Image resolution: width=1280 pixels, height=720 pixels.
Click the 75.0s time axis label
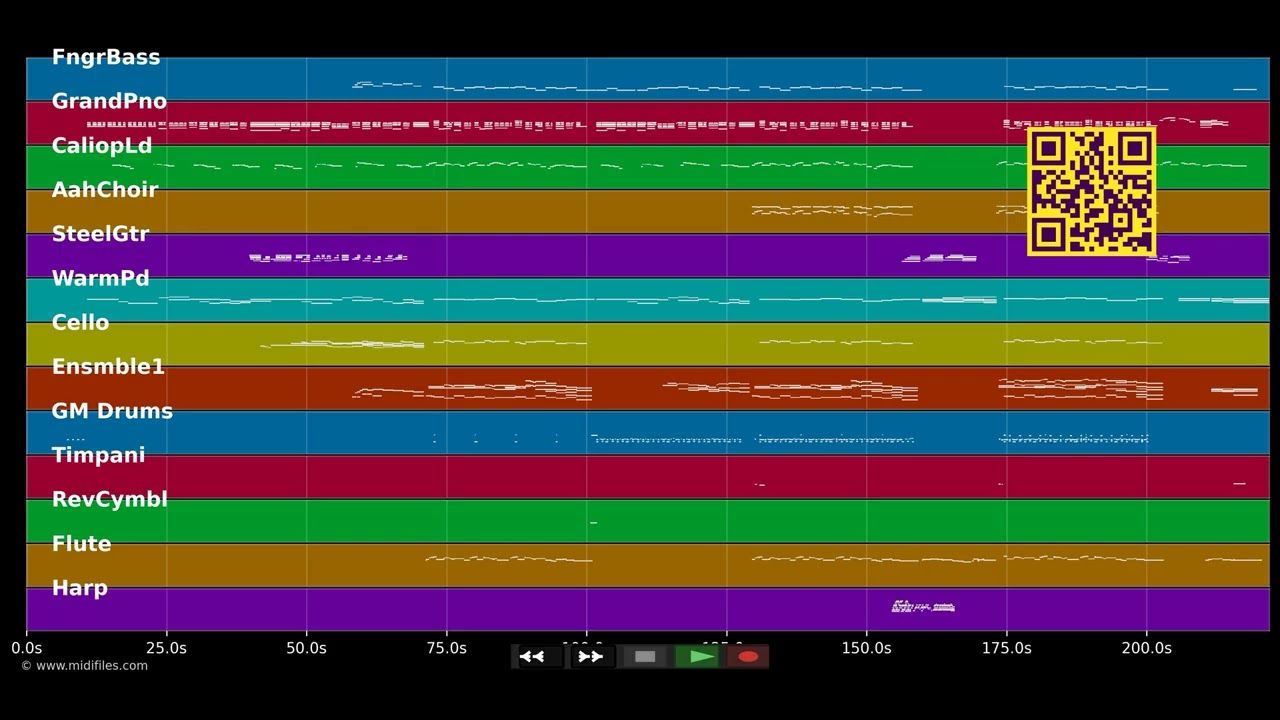[x=446, y=648]
